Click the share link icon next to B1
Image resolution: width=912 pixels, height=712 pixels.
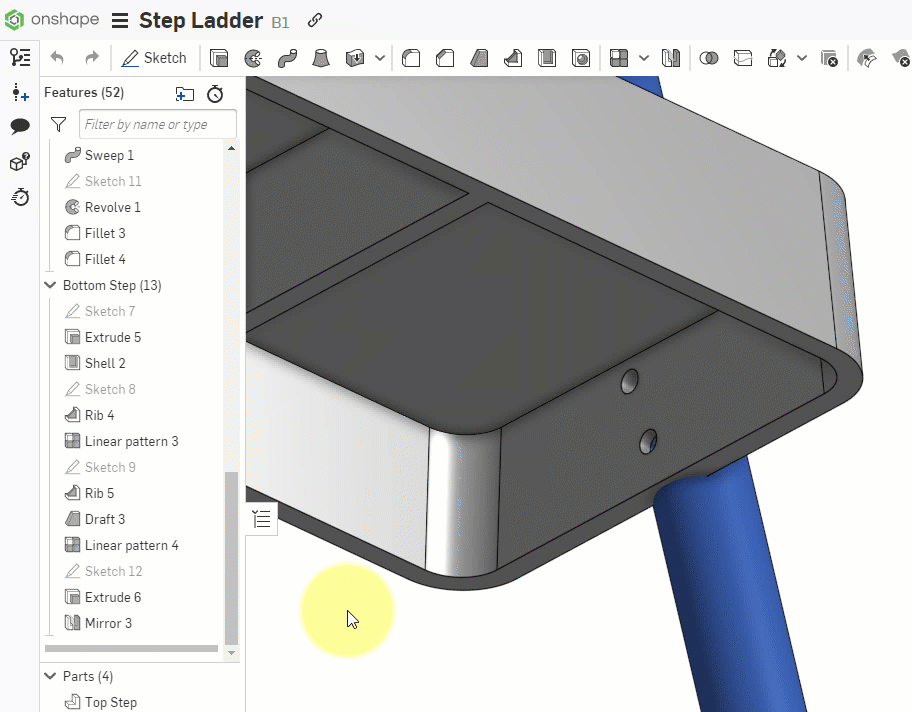tap(314, 20)
